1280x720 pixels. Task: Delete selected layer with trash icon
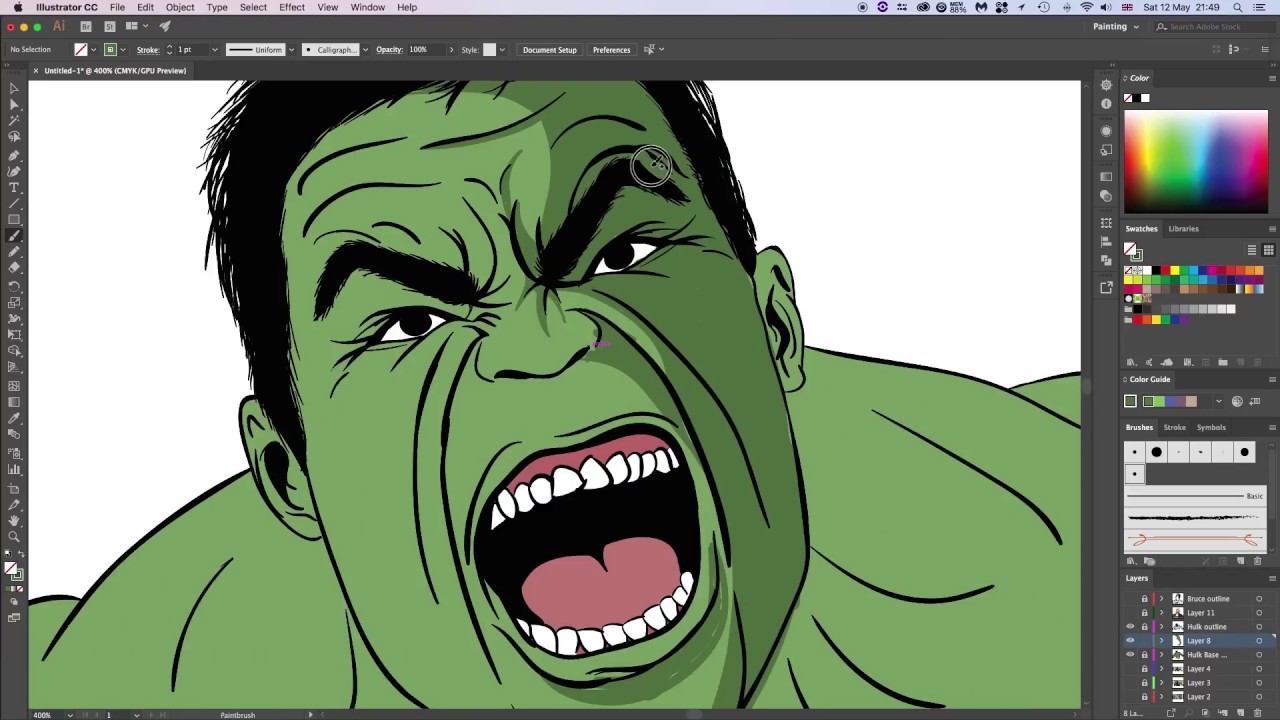(1258, 713)
